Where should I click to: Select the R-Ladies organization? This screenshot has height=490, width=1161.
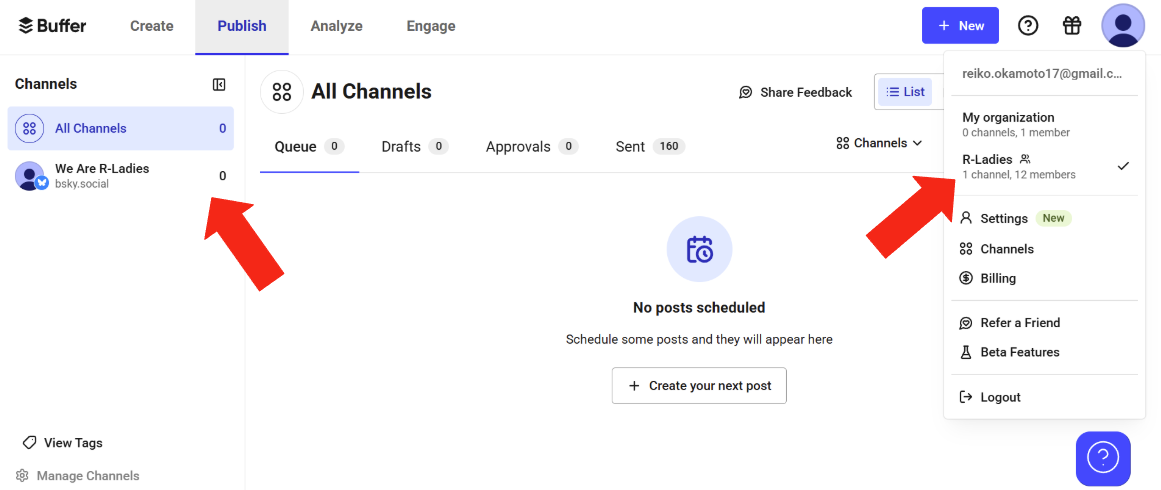[x=1045, y=167]
